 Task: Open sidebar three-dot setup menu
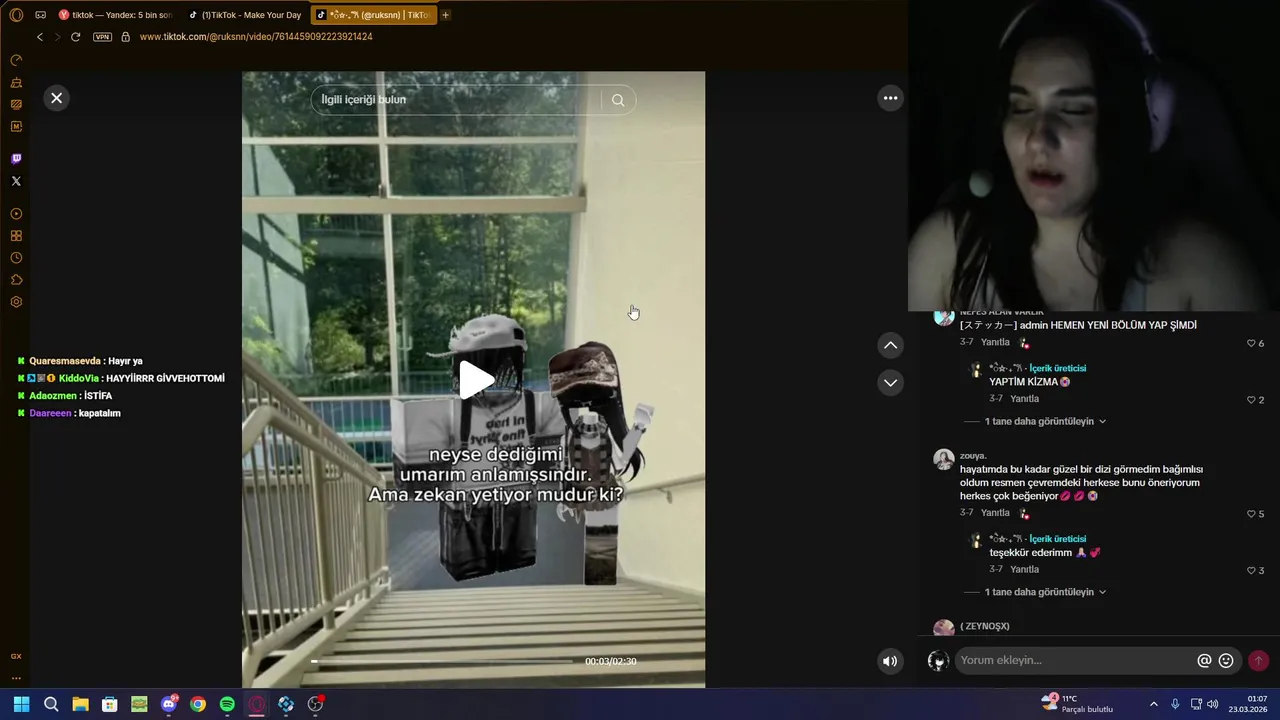[x=16, y=678]
